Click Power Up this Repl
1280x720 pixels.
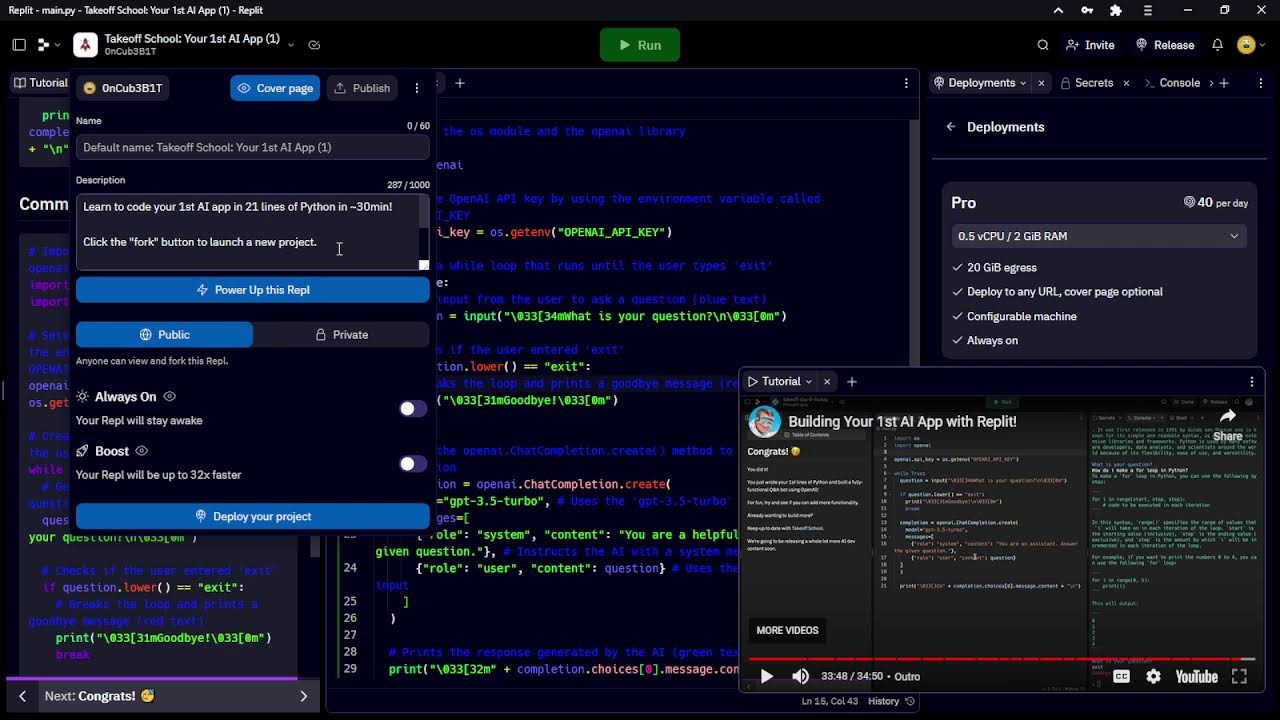pyautogui.click(x=252, y=290)
